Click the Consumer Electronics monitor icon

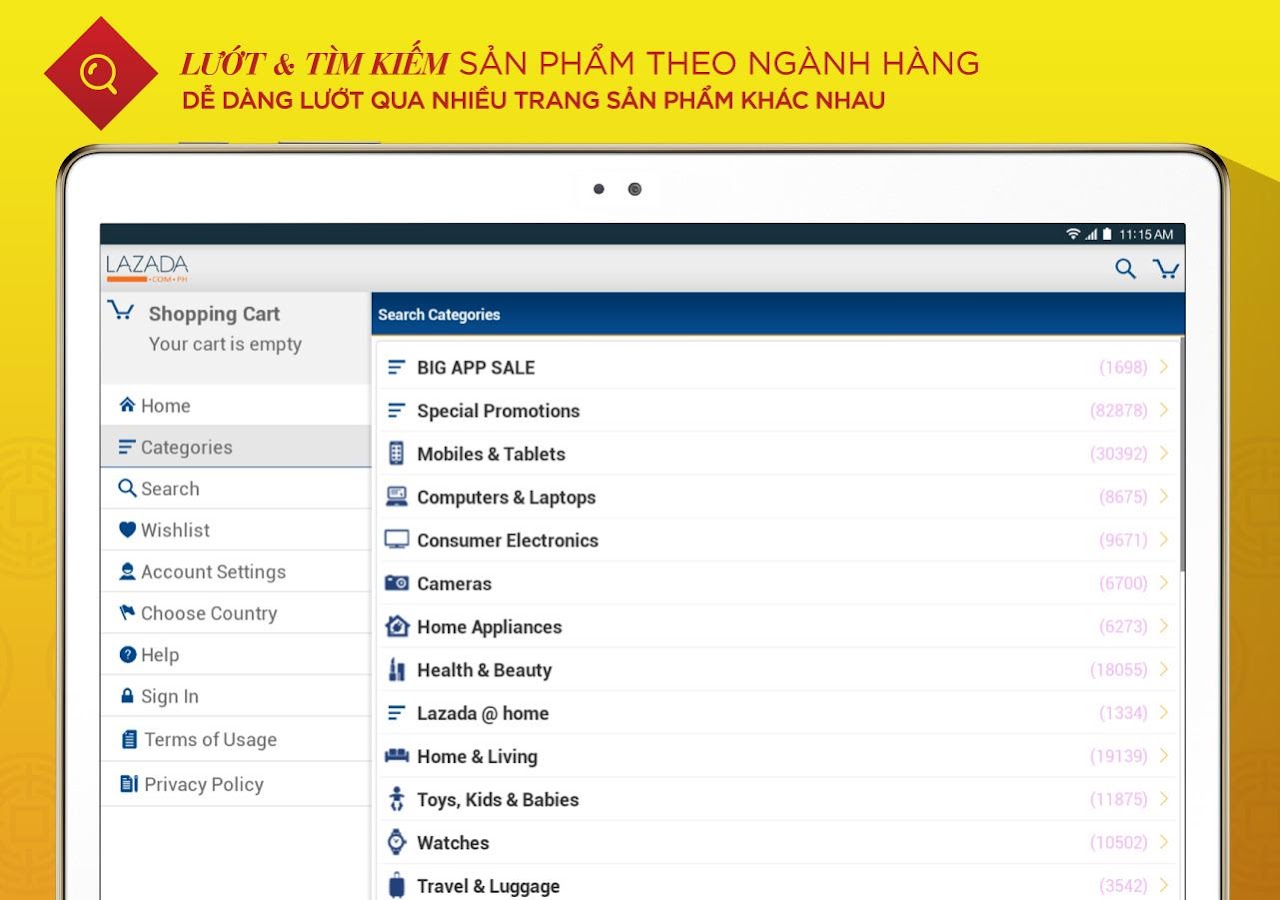click(396, 539)
